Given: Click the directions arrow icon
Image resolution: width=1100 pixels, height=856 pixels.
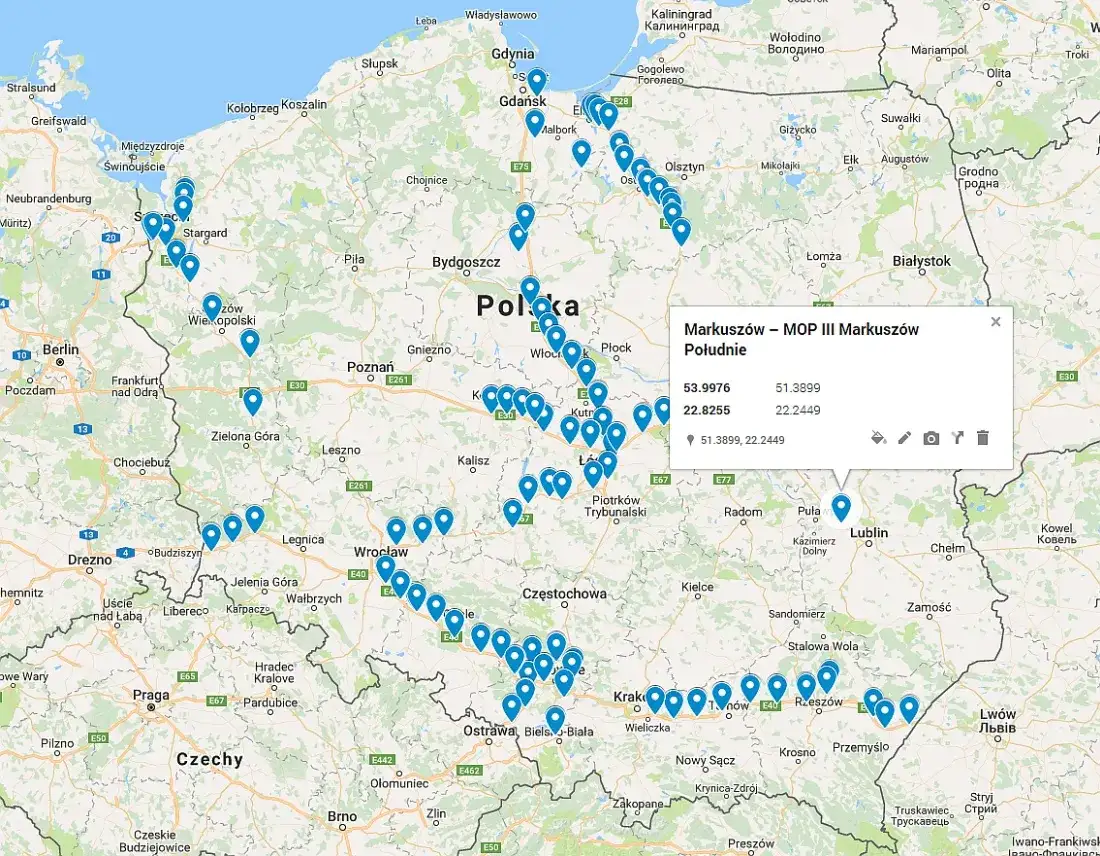Looking at the screenshot, I should point(958,437).
